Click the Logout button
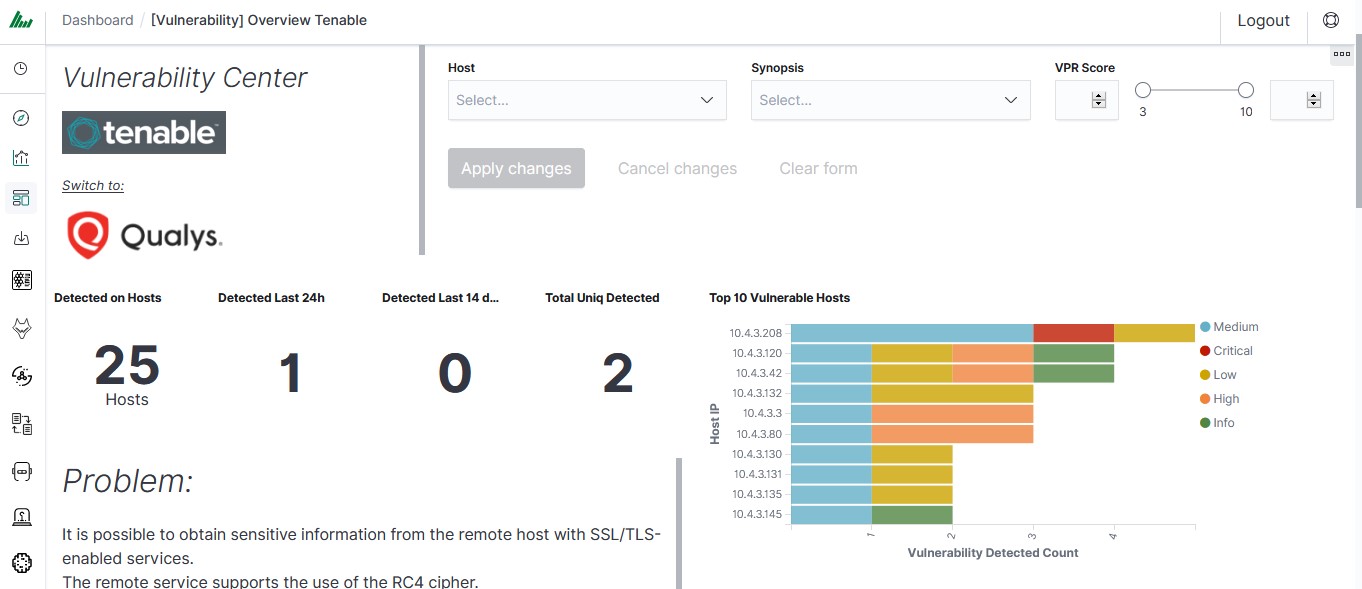 coord(1263,20)
